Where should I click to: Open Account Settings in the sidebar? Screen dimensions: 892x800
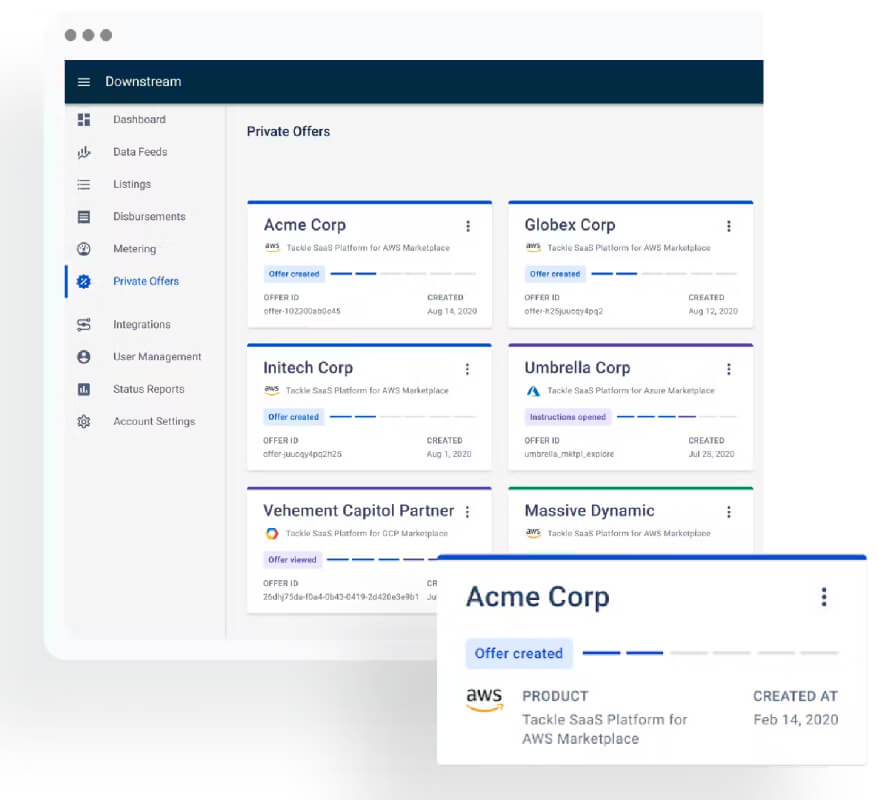coord(154,422)
